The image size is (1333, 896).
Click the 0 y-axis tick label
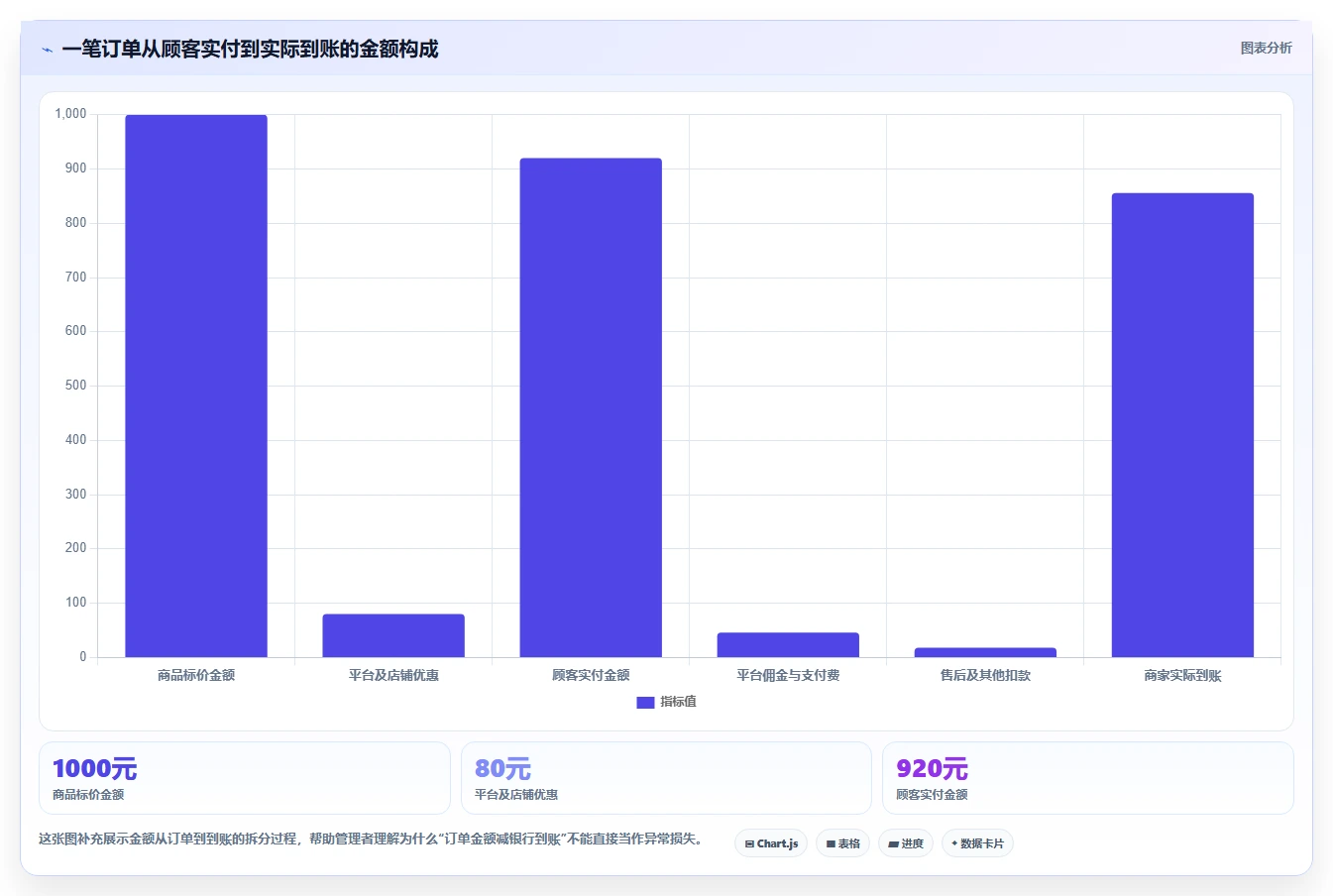click(x=83, y=656)
